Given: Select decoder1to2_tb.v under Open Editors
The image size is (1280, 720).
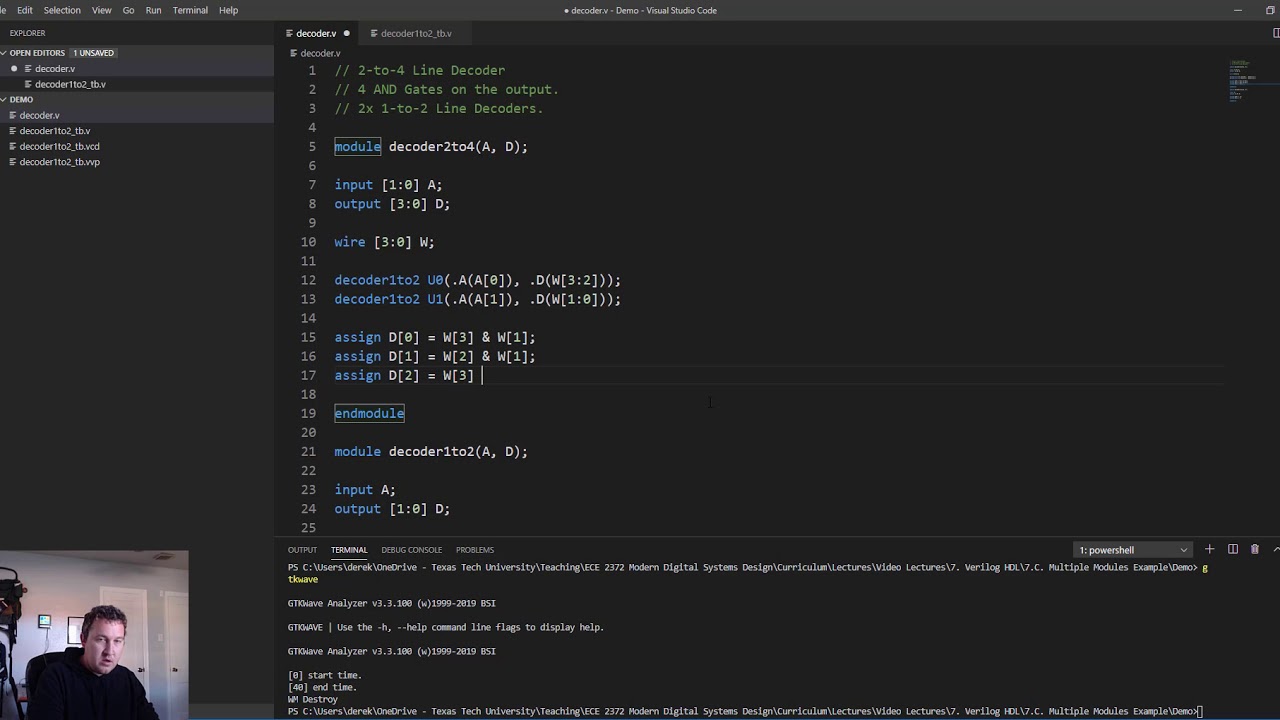Looking at the screenshot, I should coord(70,84).
